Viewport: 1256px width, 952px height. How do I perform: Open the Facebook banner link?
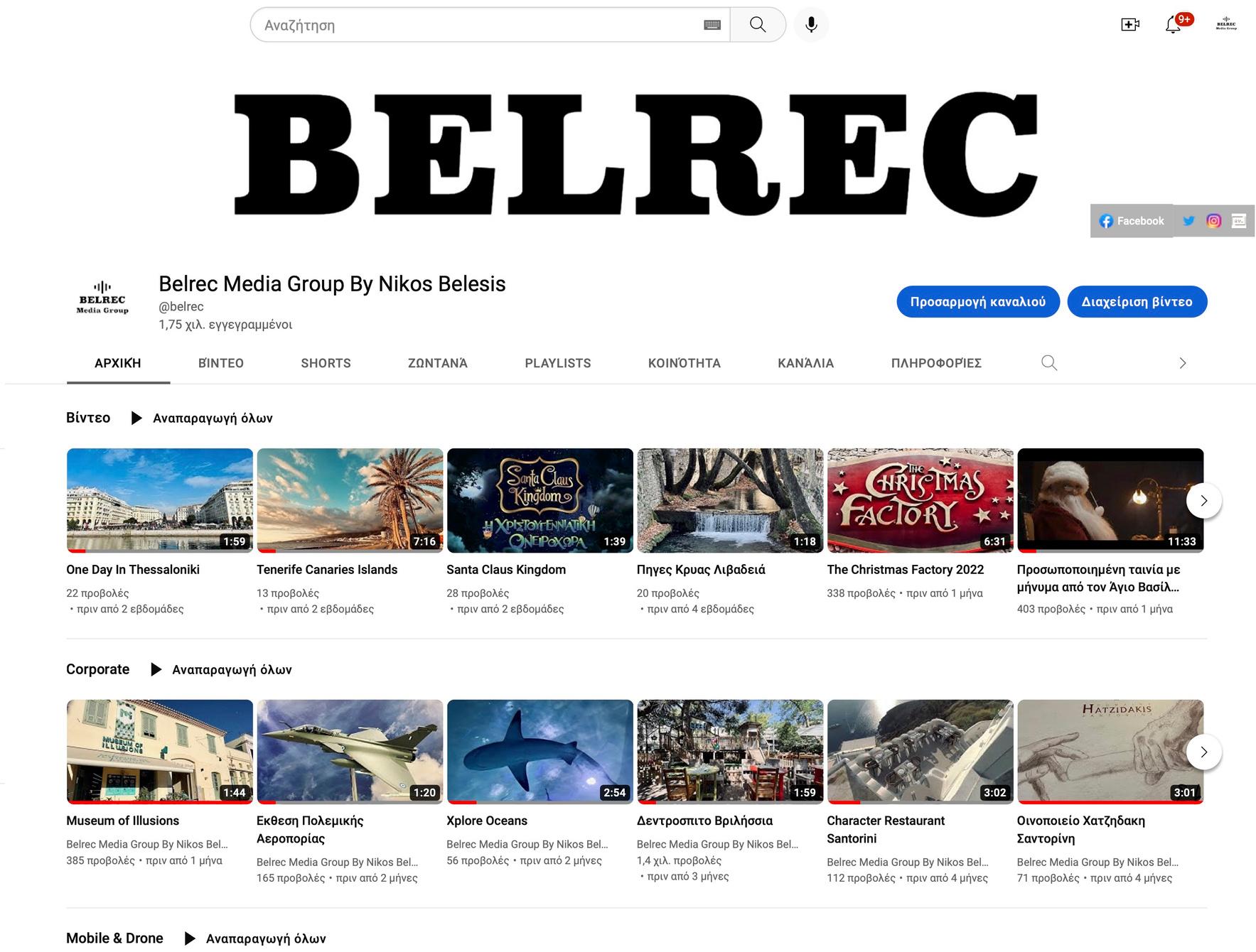pyautogui.click(x=1132, y=221)
